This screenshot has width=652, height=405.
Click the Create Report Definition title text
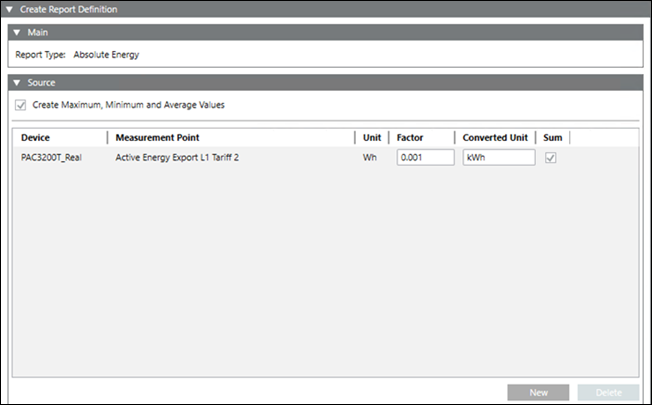pos(69,9)
